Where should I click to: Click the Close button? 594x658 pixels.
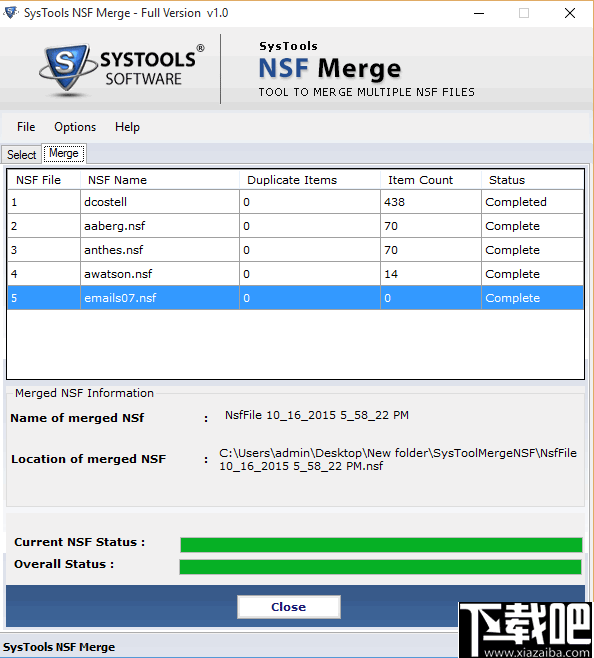(x=289, y=607)
